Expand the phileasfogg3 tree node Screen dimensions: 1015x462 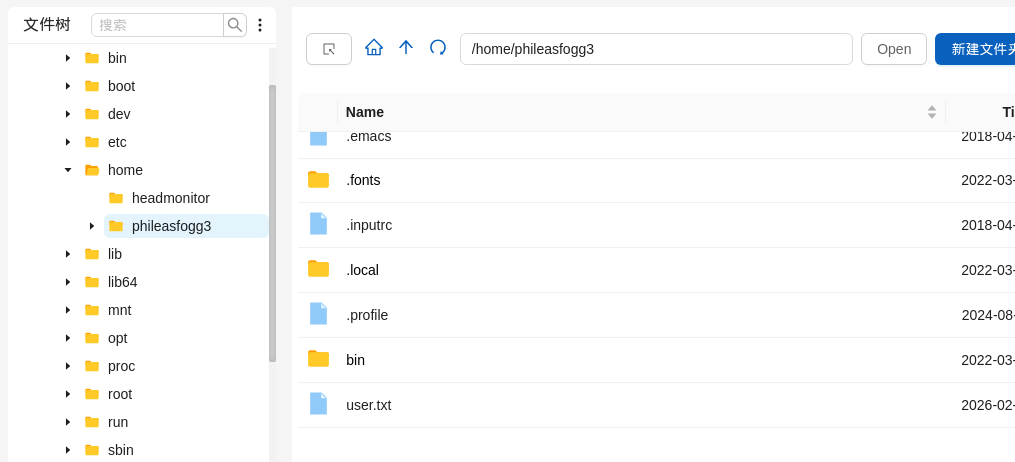92,226
